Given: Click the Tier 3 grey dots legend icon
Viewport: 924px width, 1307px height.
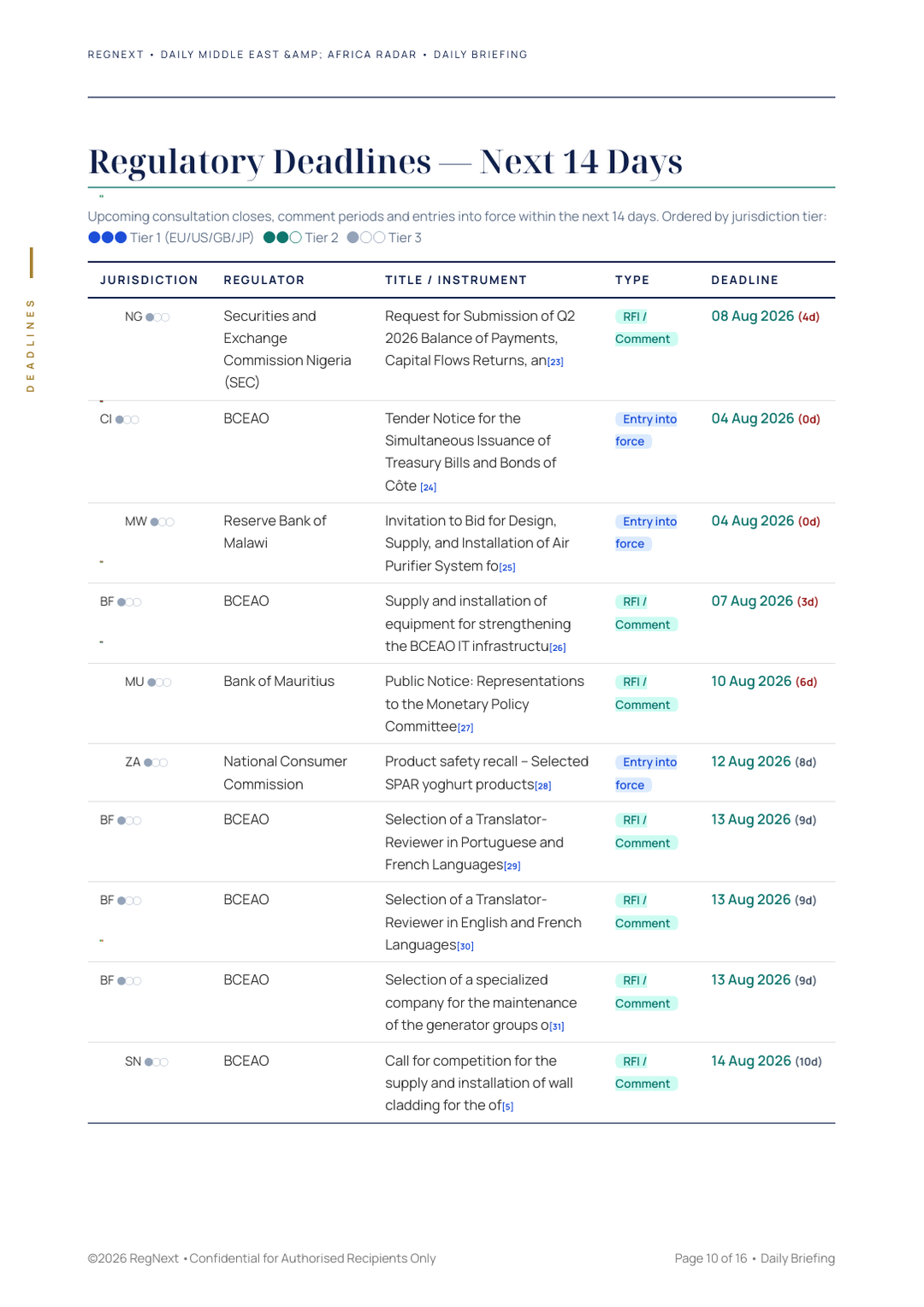Looking at the screenshot, I should tap(366, 238).
